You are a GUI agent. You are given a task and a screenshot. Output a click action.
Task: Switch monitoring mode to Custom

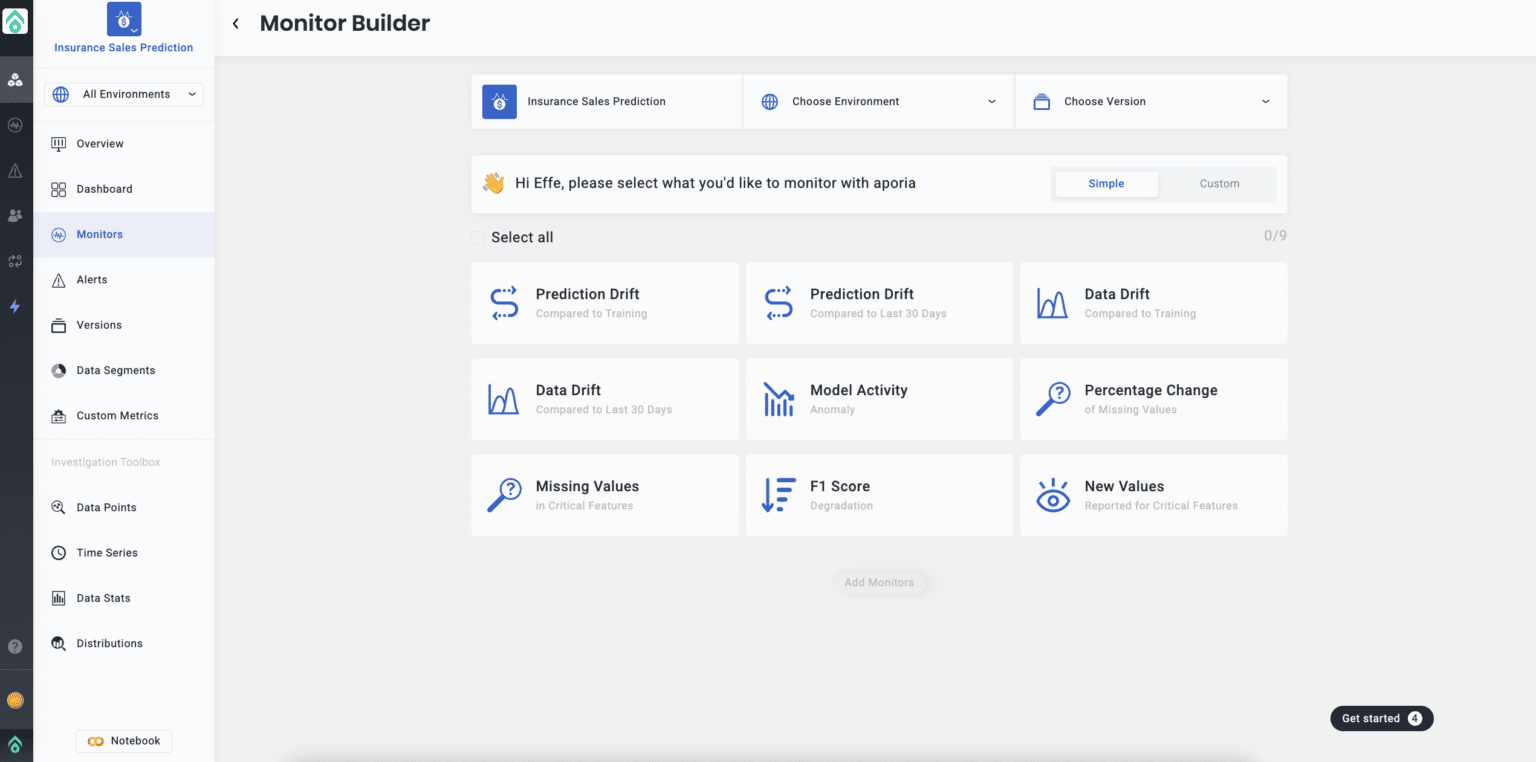tap(1219, 183)
